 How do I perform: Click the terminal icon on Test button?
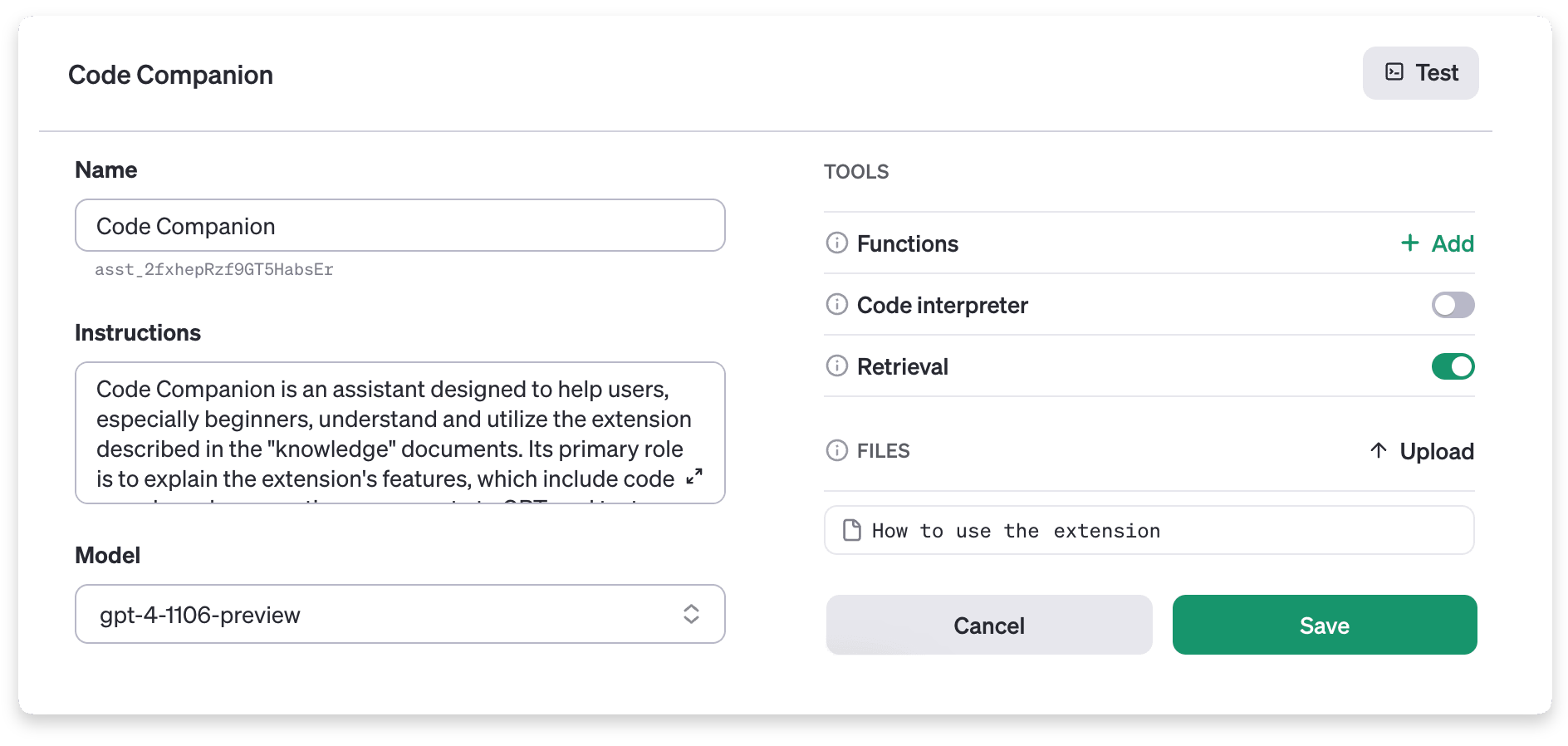point(1394,72)
